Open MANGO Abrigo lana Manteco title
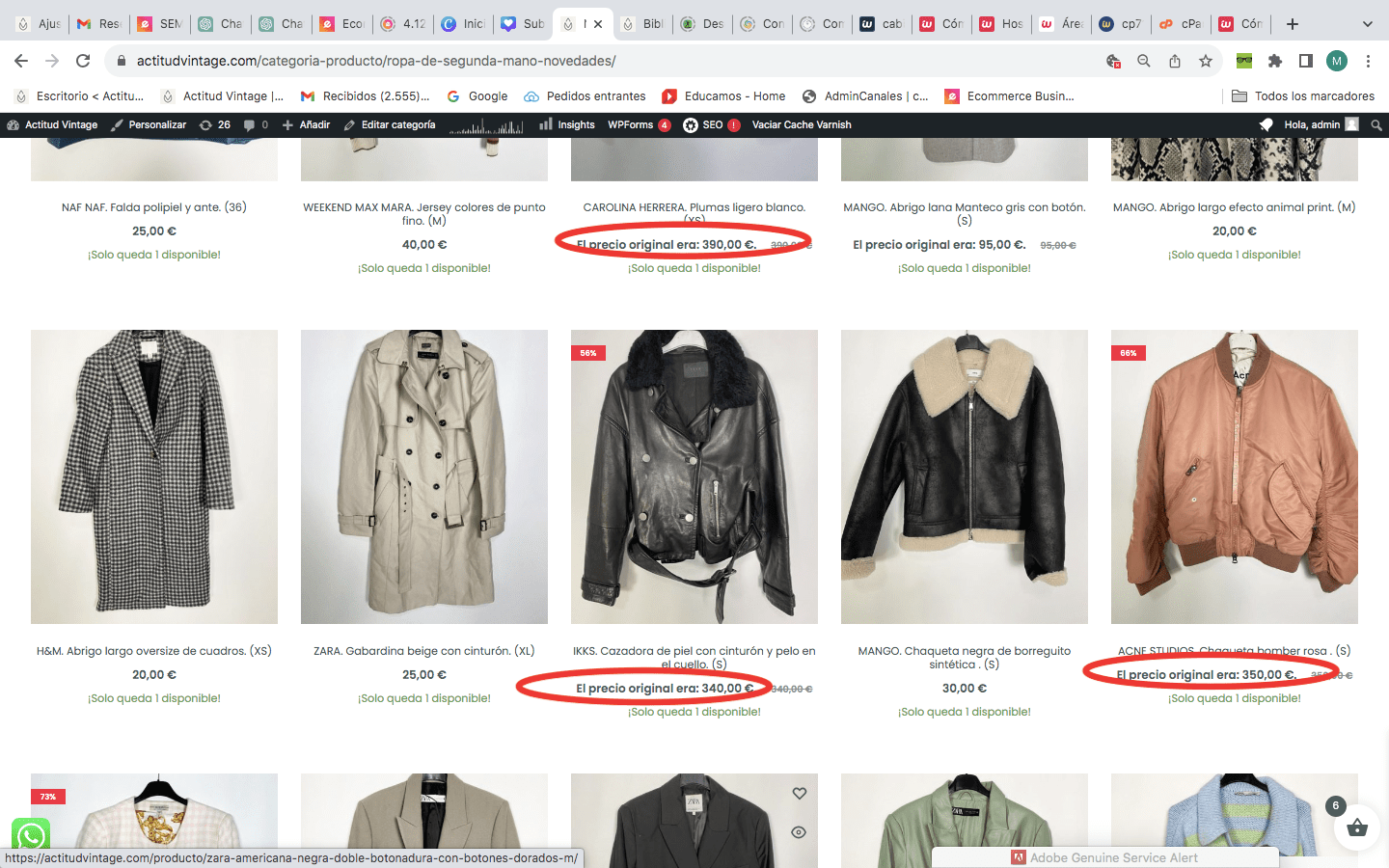This screenshot has width=1389, height=868. pos(965,214)
